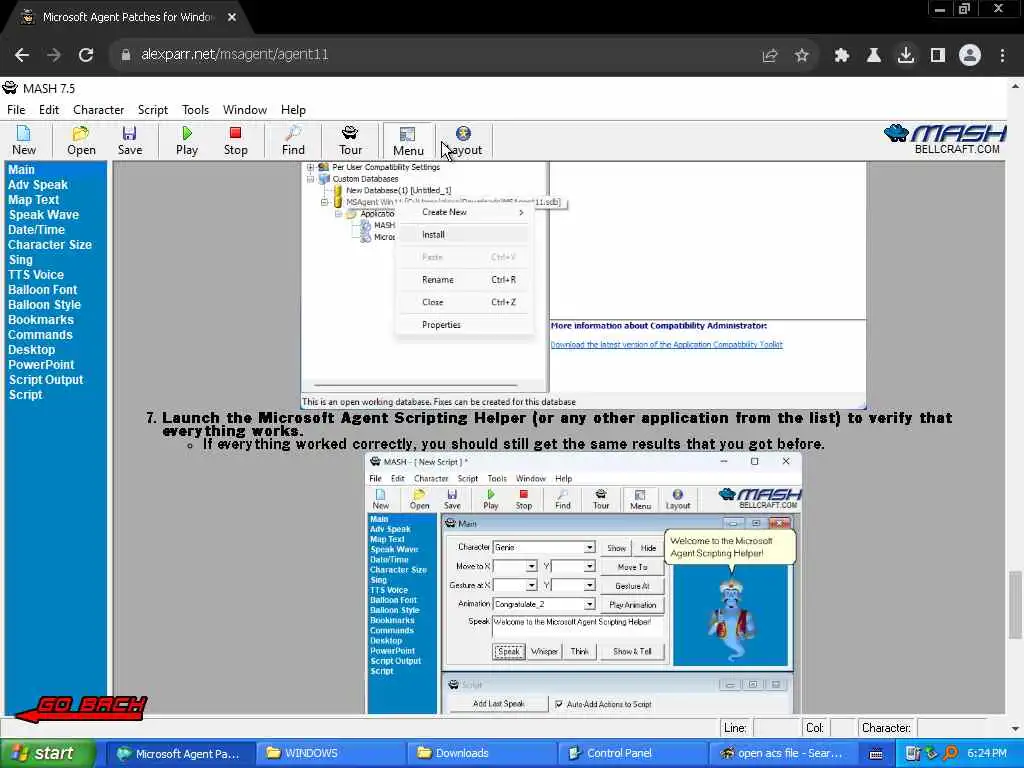1024x768 pixels.
Task: Select Date/Time in the sidebar
Action: pos(37,230)
